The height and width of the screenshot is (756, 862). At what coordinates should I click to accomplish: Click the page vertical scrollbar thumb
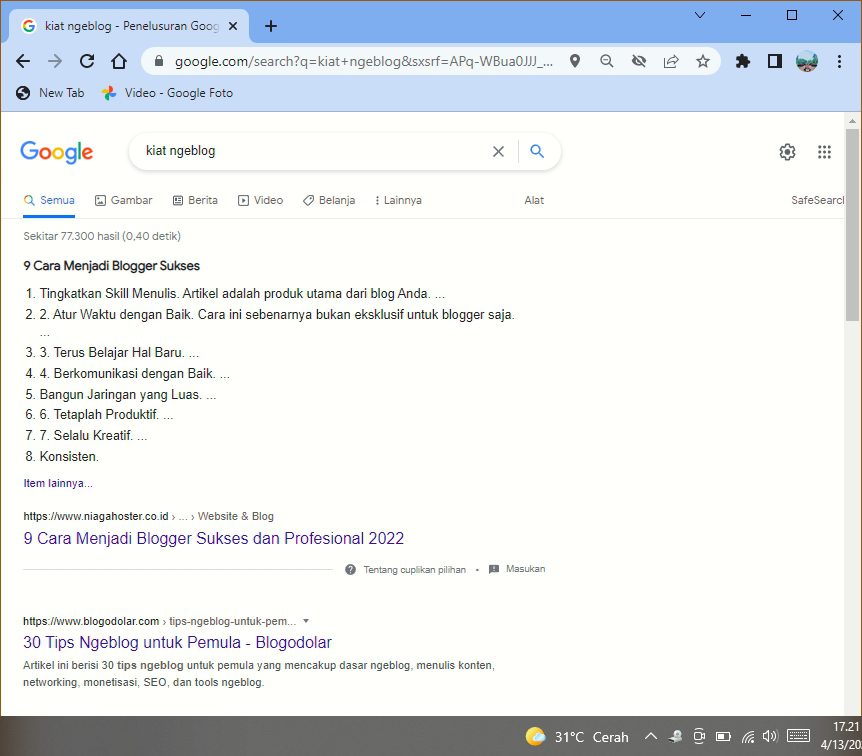point(852,225)
